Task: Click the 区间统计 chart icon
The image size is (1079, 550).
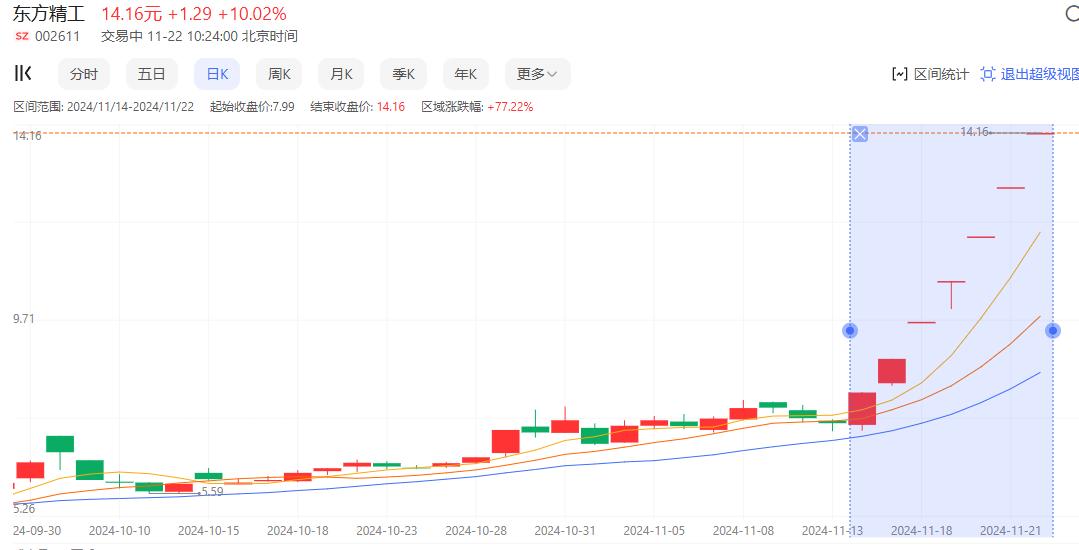Action: (x=899, y=74)
